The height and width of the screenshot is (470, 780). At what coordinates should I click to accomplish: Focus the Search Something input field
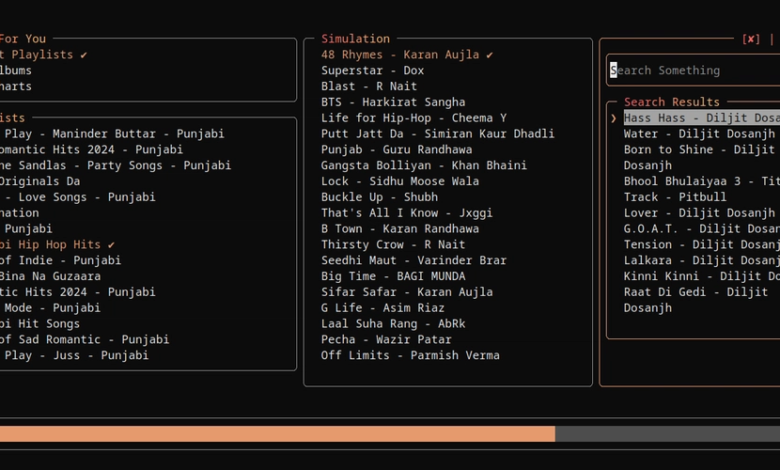point(695,70)
